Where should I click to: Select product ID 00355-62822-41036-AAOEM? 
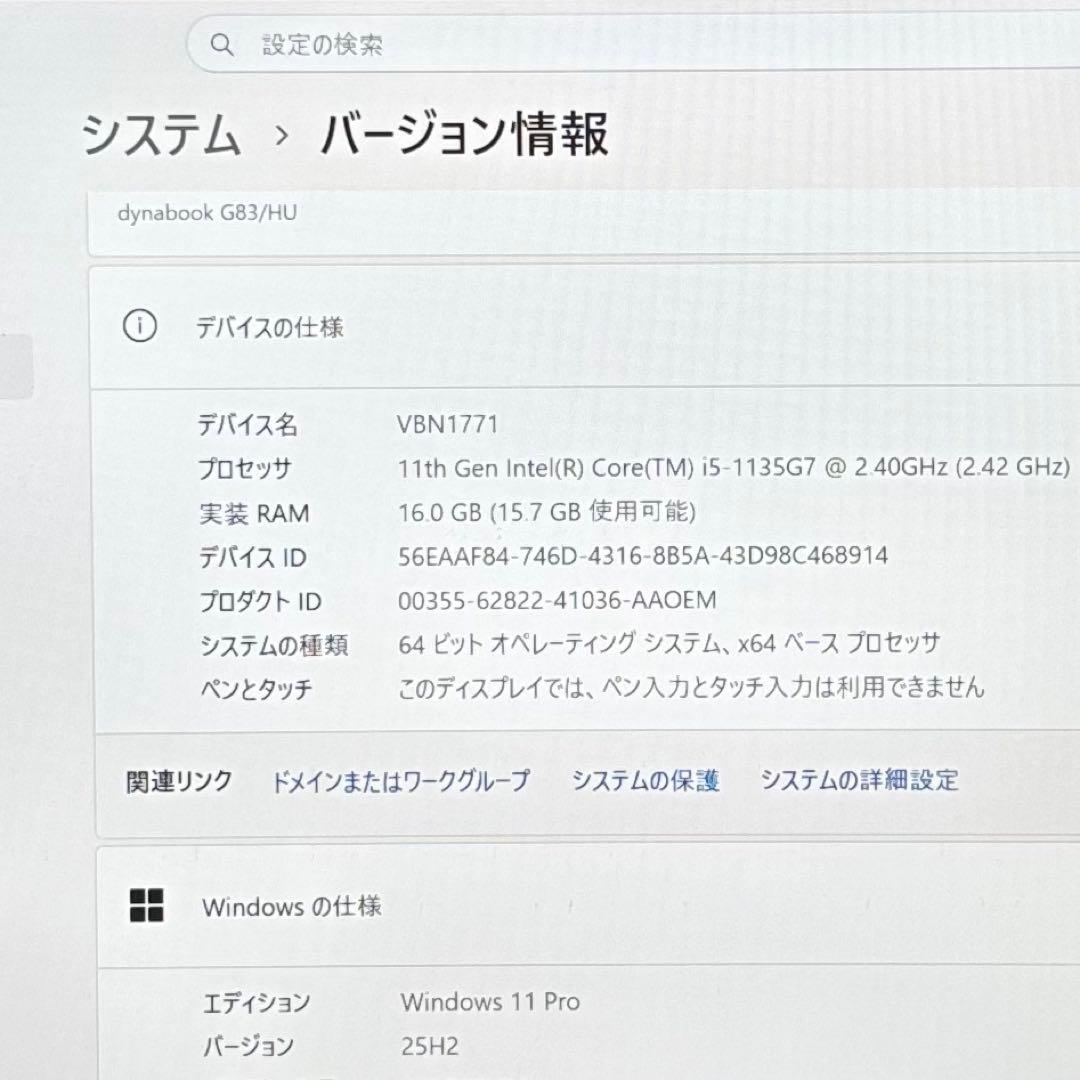tap(557, 600)
